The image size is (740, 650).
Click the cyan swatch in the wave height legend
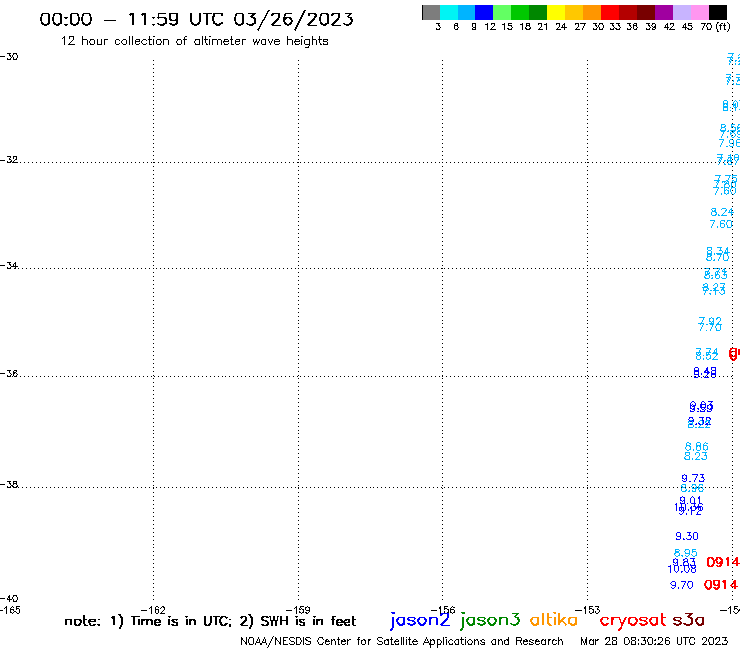pyautogui.click(x=449, y=12)
